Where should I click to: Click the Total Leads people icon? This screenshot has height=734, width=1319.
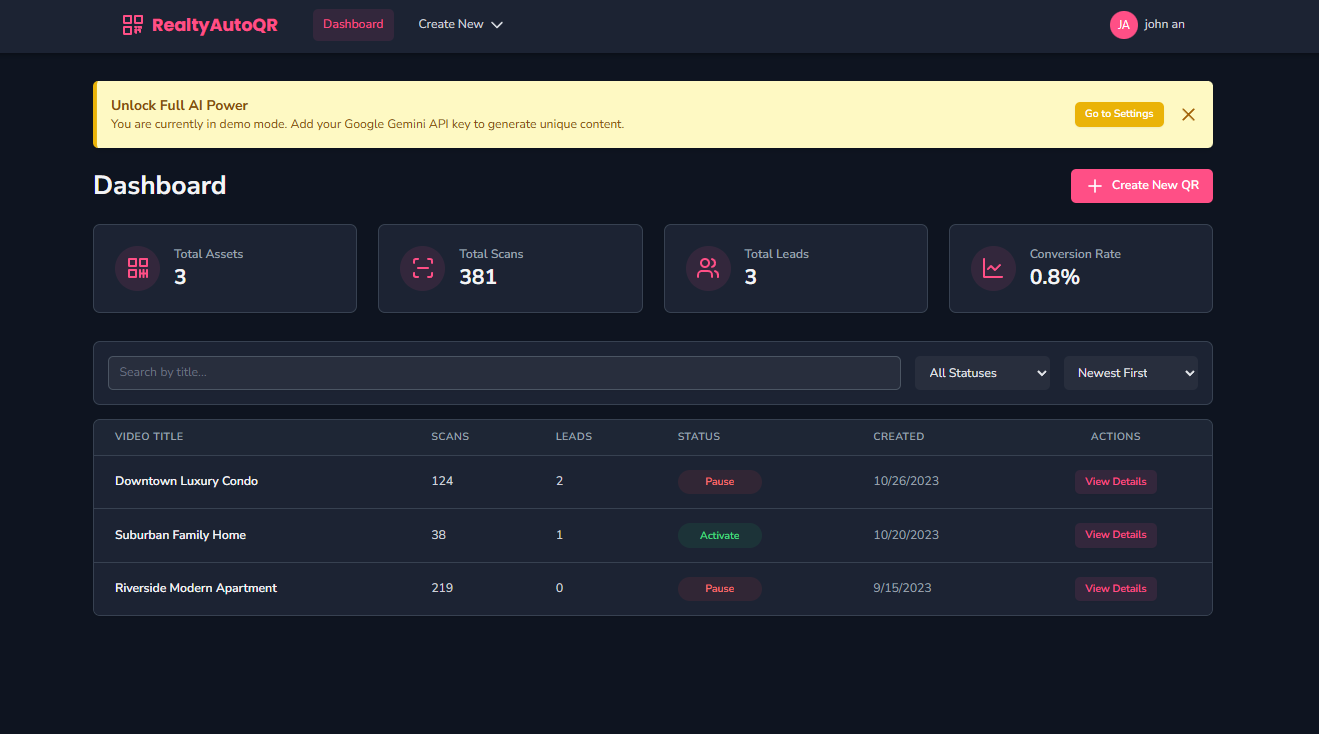(708, 268)
